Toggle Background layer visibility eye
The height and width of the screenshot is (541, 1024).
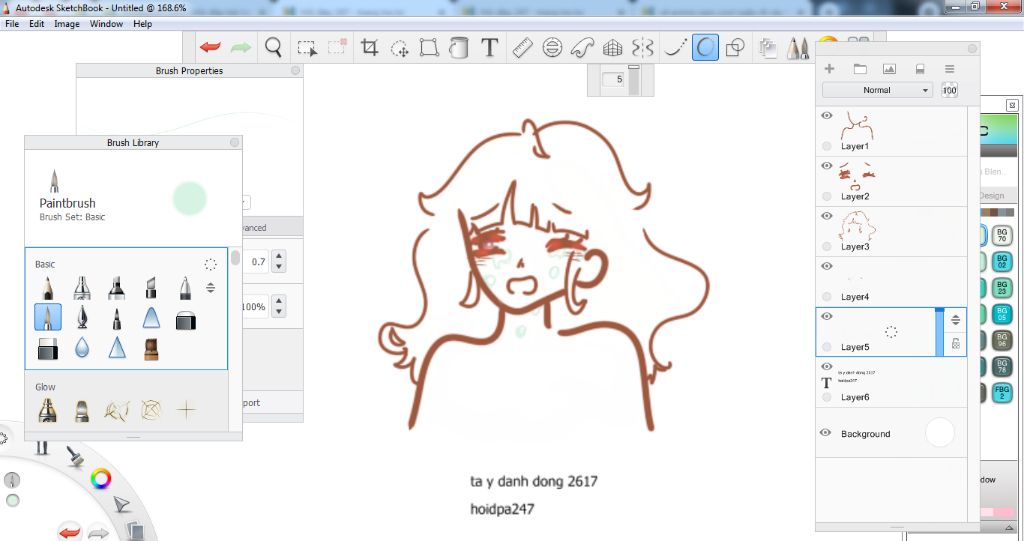pos(825,433)
